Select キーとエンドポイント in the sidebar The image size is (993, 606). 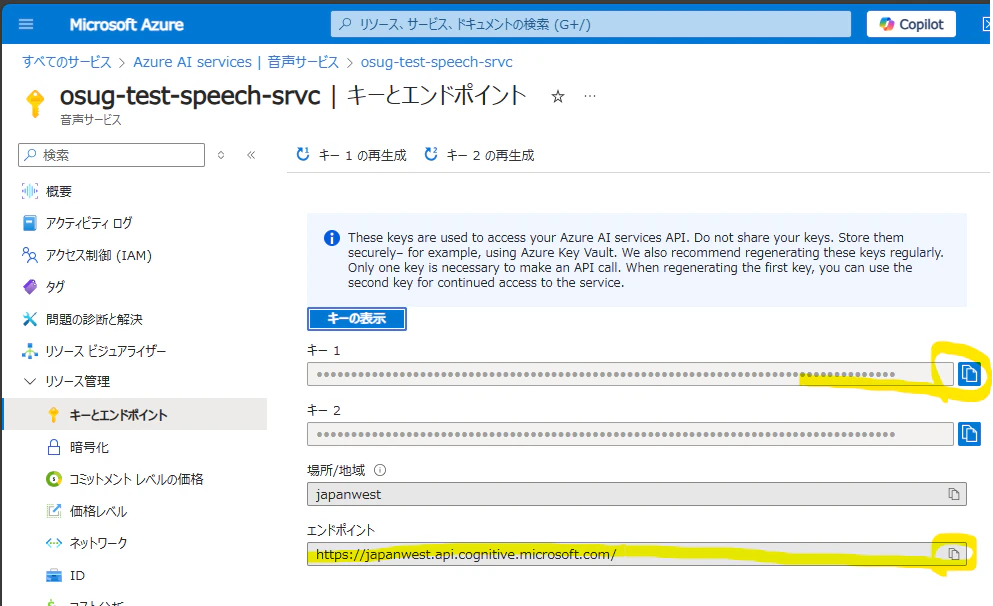tap(135, 415)
